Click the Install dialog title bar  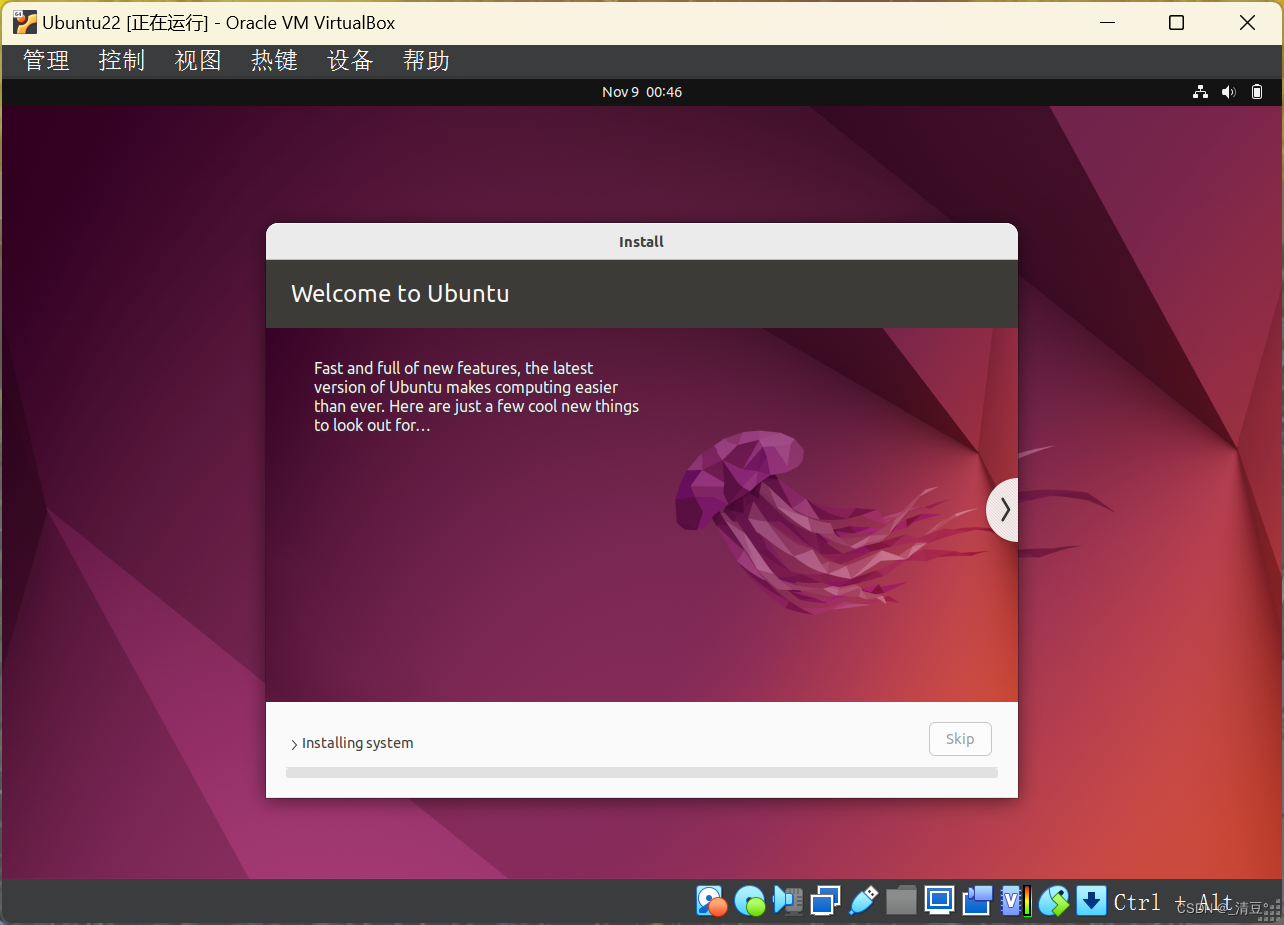642,241
